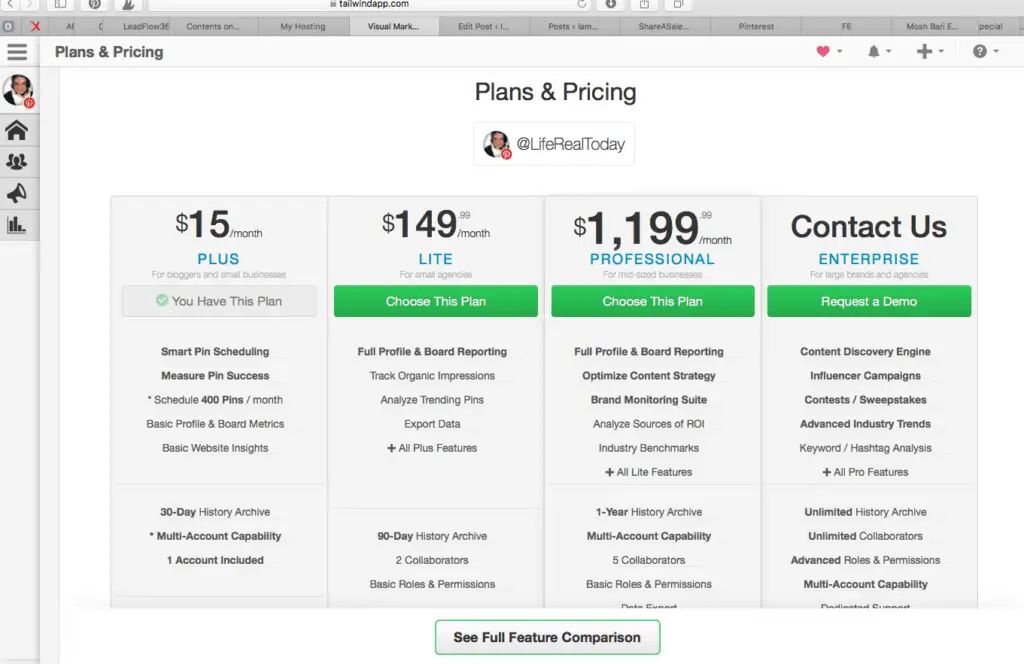The image size is (1024, 664).
Task: Open the hamburger menu icon
Action: point(17,52)
